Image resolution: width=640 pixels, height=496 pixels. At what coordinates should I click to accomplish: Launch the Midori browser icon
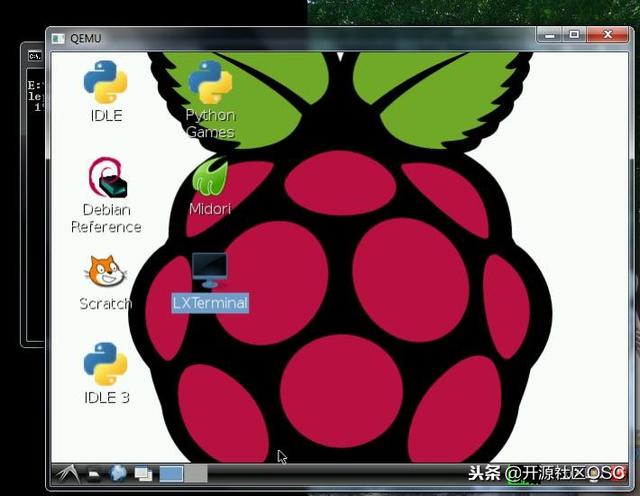(x=210, y=176)
